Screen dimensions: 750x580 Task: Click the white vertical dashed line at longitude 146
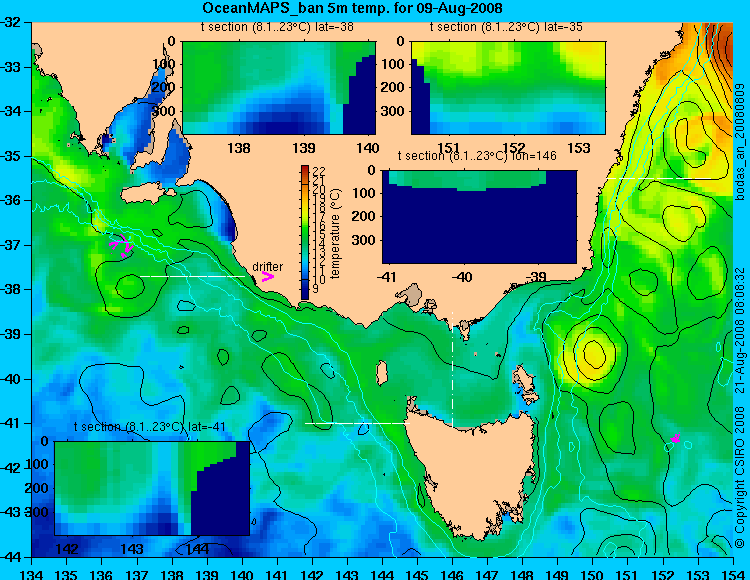(x=452, y=369)
